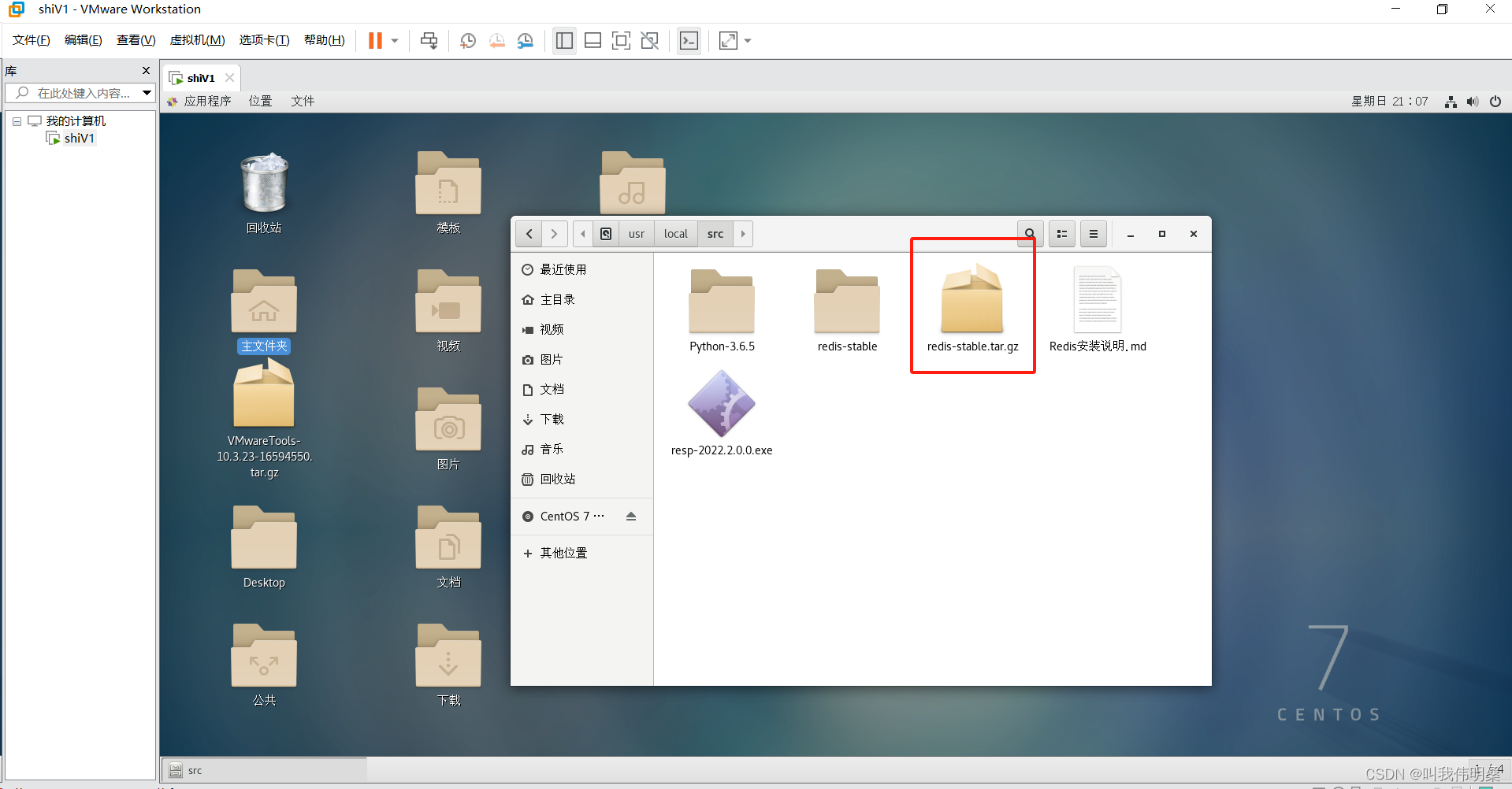Open the 文件(F) menu

pos(32,40)
